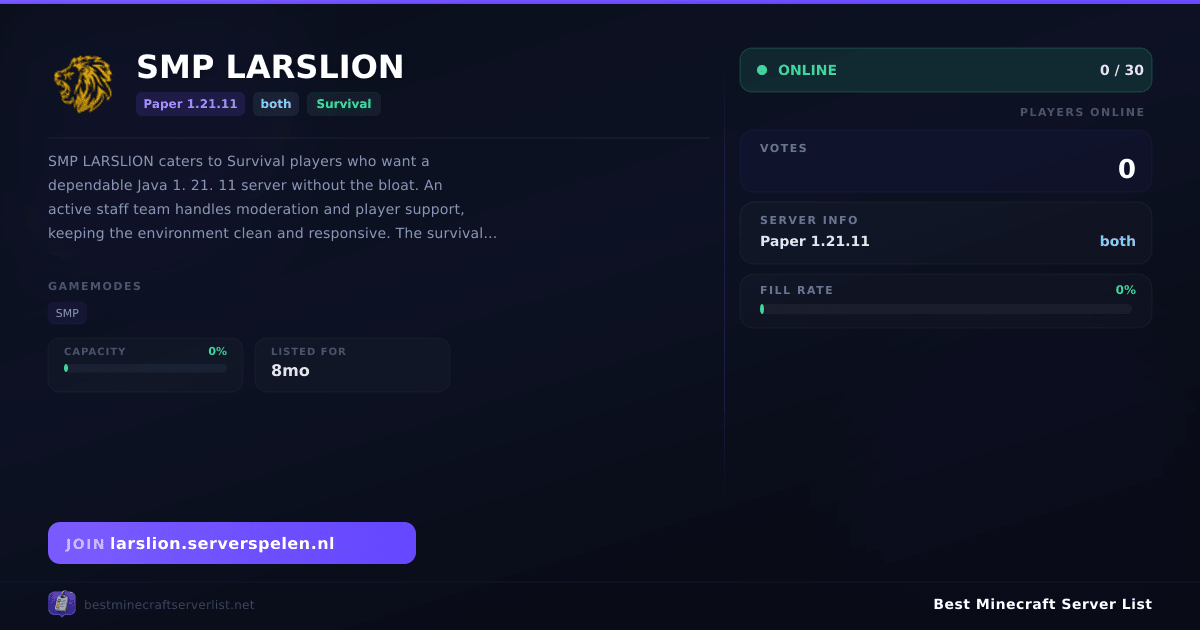Click the ONLINE status label
Viewport: 1200px width, 630px height.
[807, 70]
